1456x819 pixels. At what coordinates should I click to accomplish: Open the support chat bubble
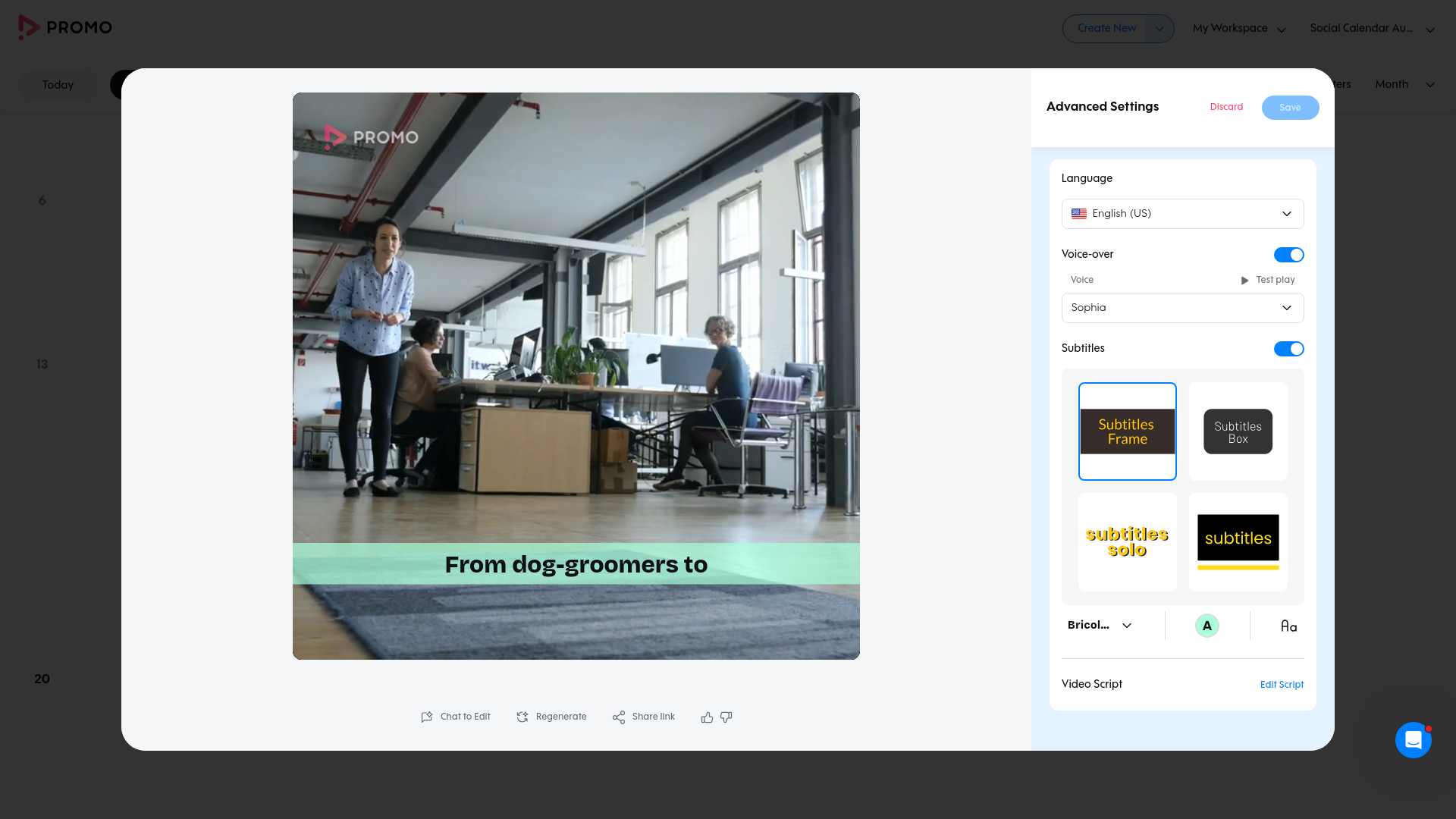pyautogui.click(x=1413, y=740)
